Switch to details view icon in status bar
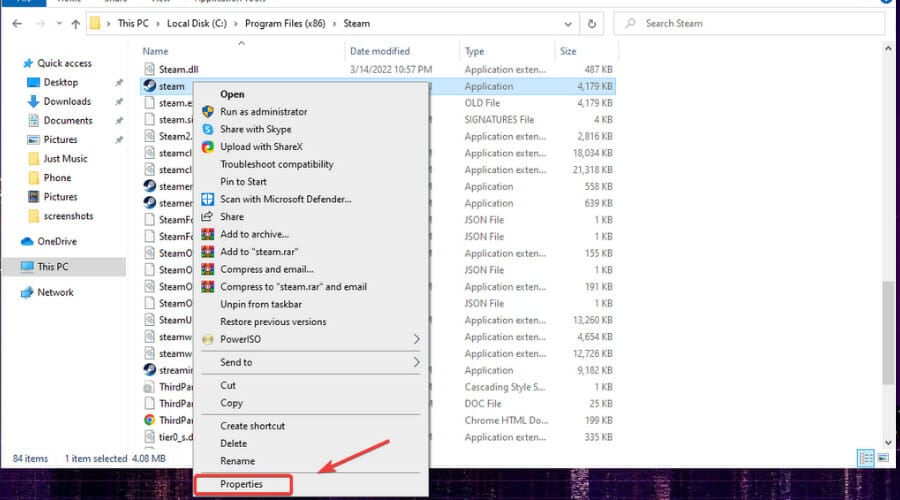Viewport: 900px width, 500px height. (x=866, y=458)
